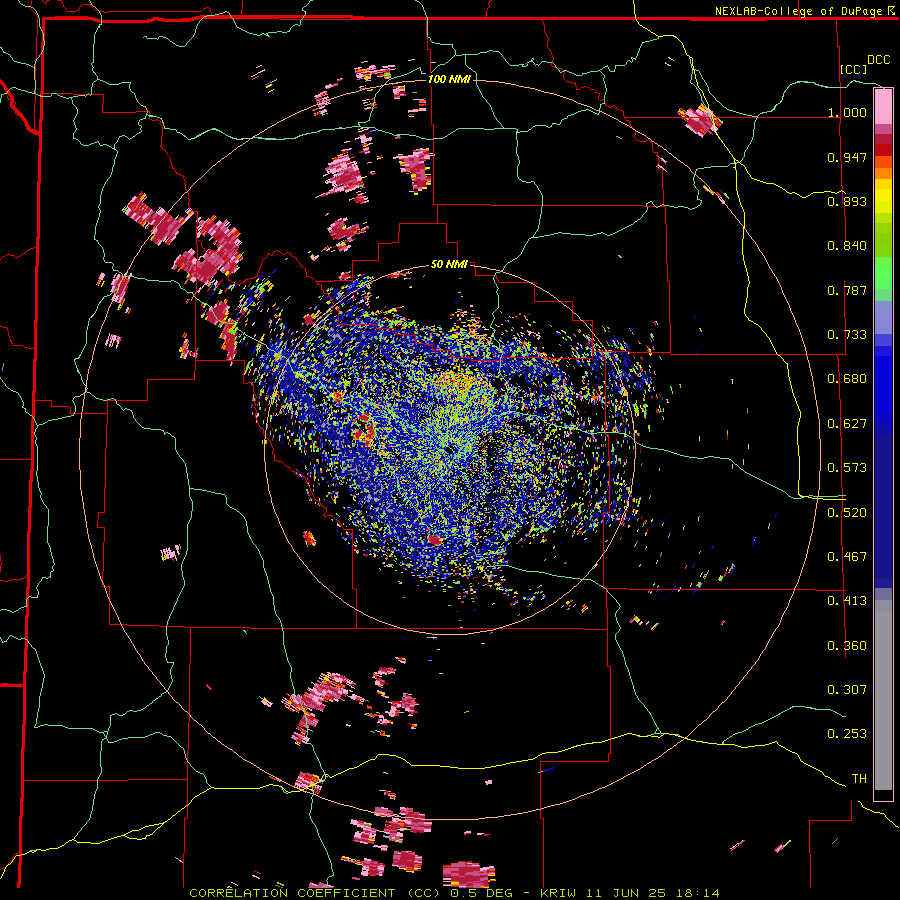Select the 0.360 legend value
The image size is (900, 900).
tap(847, 646)
